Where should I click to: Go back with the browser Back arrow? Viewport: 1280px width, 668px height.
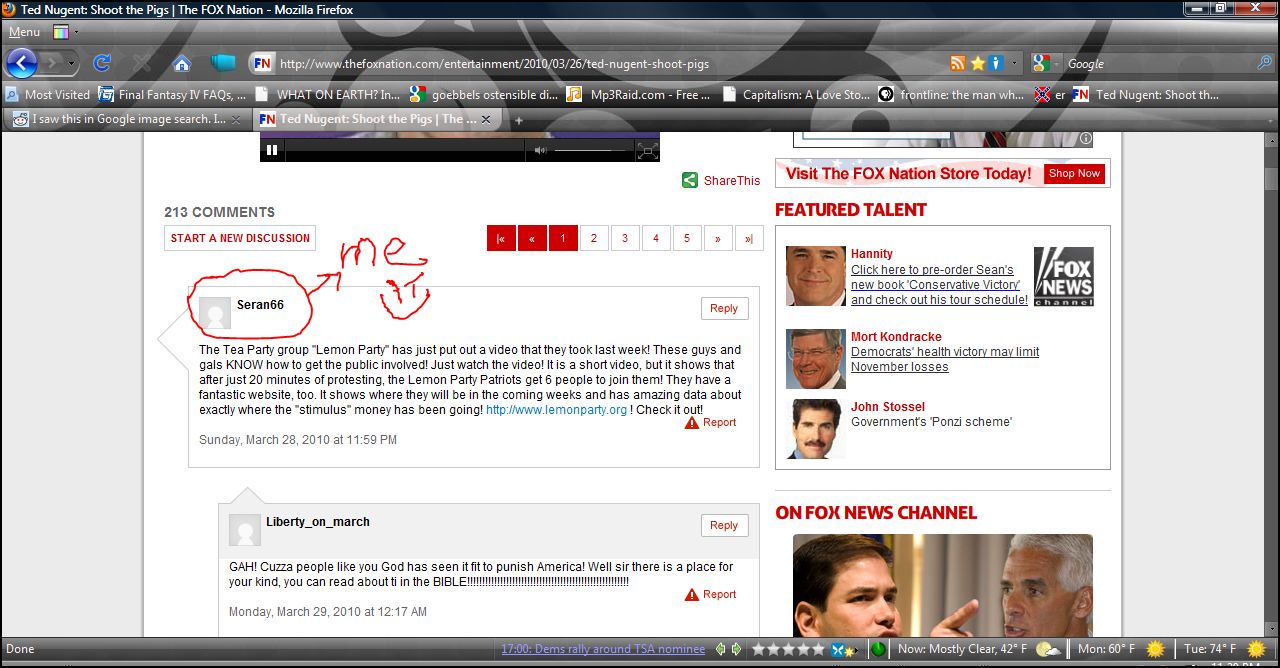click(x=21, y=63)
